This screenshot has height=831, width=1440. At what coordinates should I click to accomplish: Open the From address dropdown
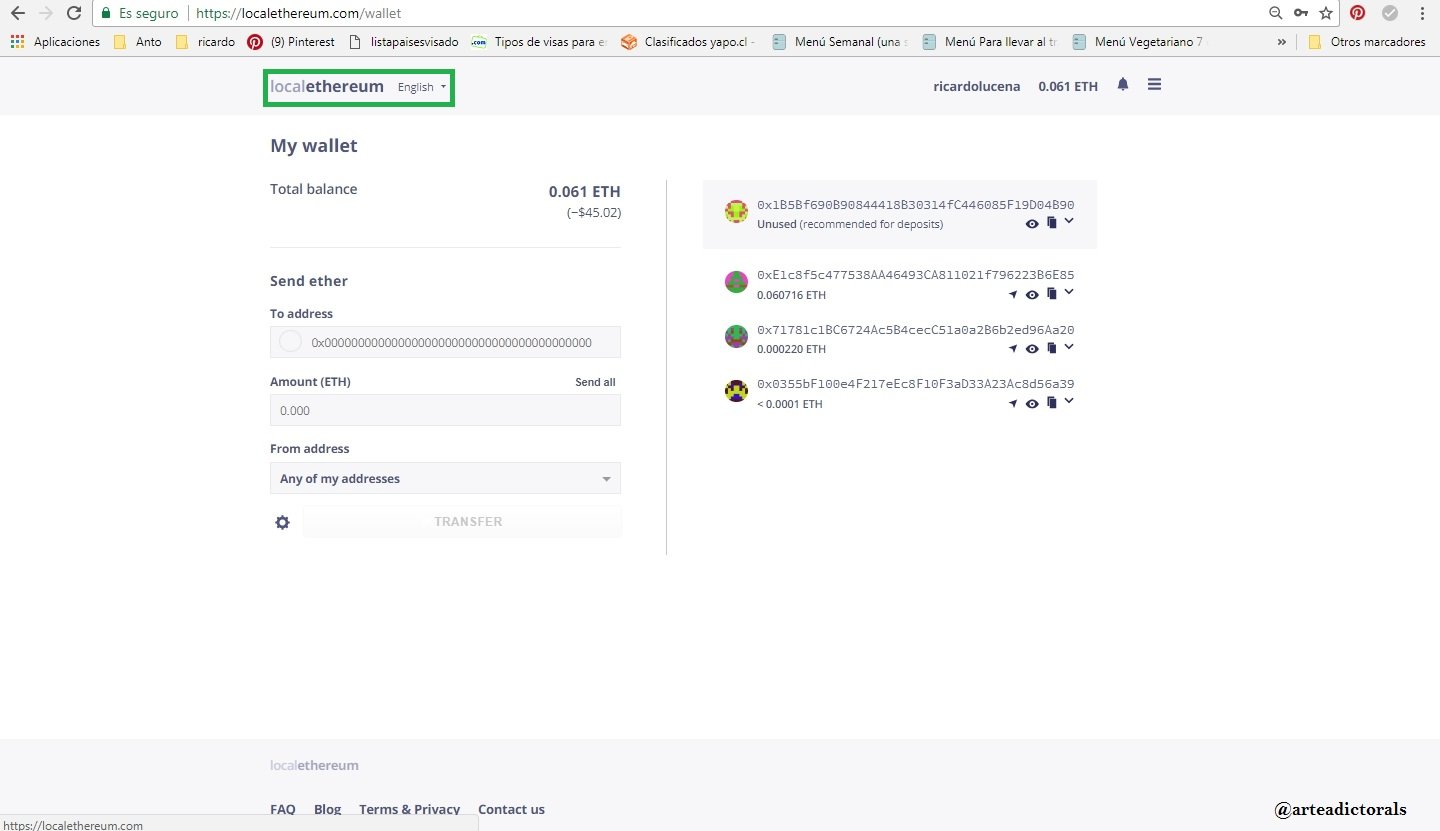(445, 478)
